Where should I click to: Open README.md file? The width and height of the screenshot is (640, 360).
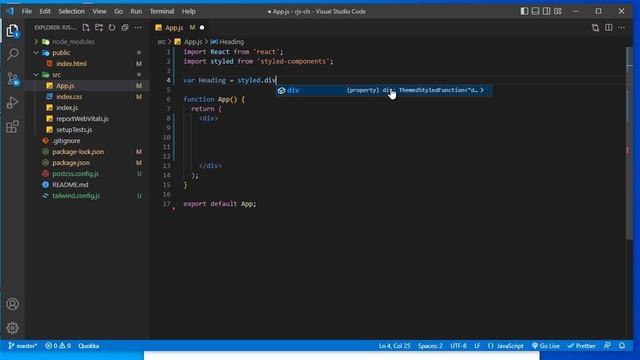coord(70,185)
